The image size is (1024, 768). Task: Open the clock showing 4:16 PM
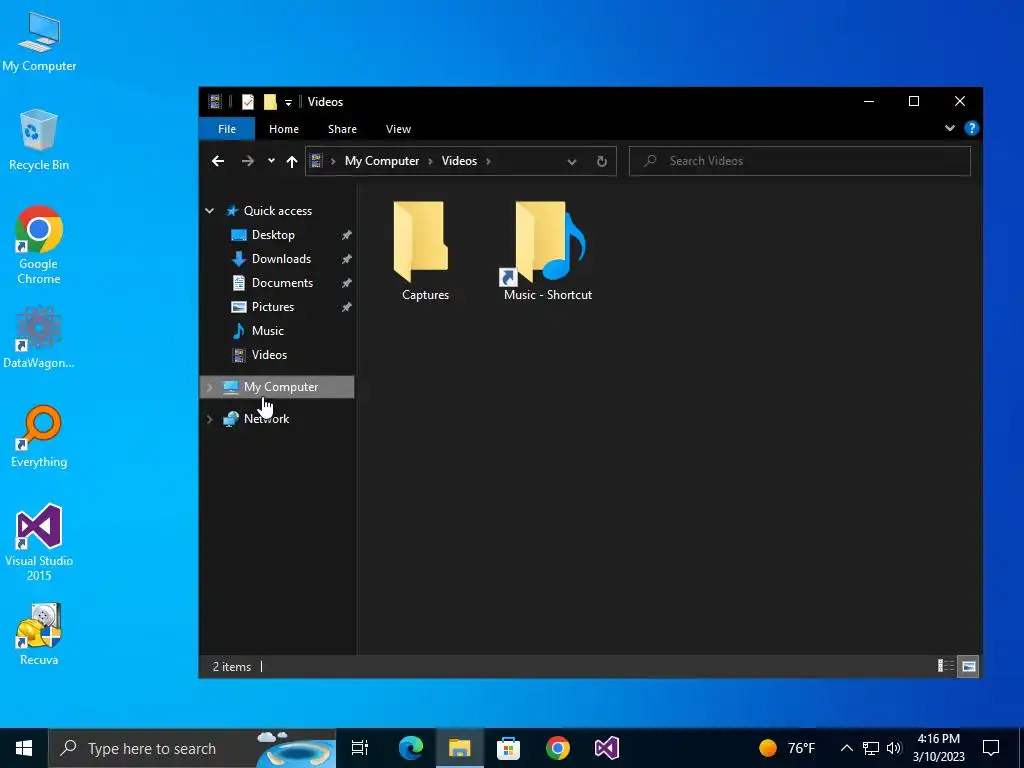pyautogui.click(x=938, y=748)
